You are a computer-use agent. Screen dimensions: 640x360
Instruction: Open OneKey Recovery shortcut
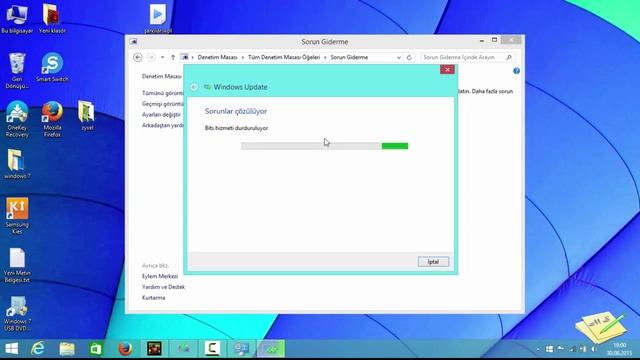point(17,119)
